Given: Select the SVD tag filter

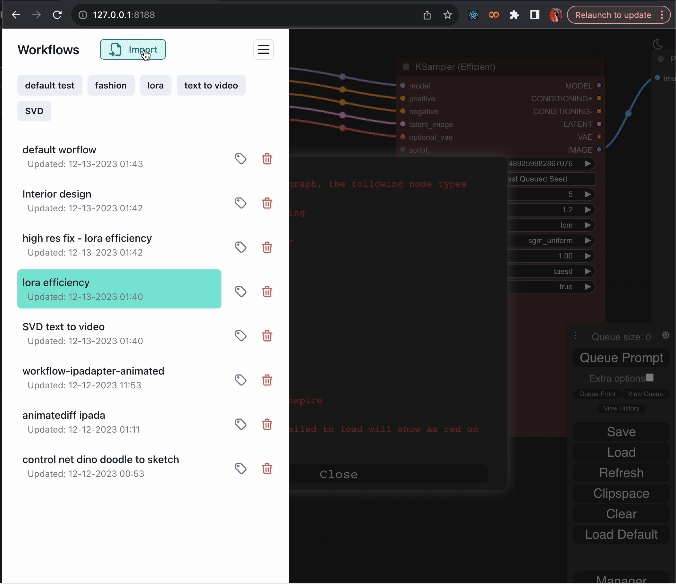Looking at the screenshot, I should [34, 111].
